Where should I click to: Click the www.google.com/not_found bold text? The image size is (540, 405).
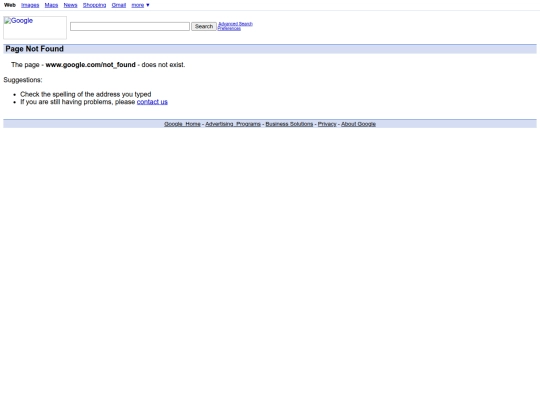coord(91,65)
